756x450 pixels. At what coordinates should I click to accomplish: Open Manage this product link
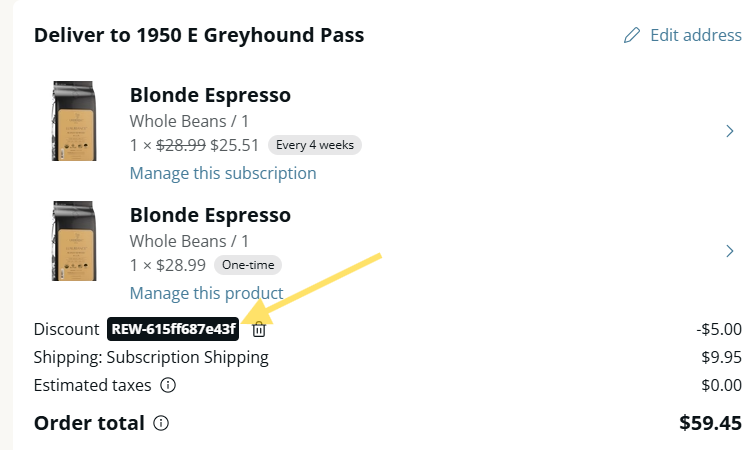coord(206,293)
